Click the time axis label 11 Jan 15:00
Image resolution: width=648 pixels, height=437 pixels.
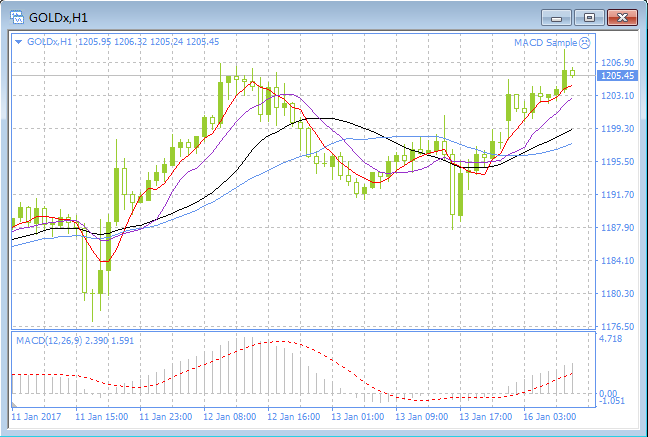pos(101,416)
